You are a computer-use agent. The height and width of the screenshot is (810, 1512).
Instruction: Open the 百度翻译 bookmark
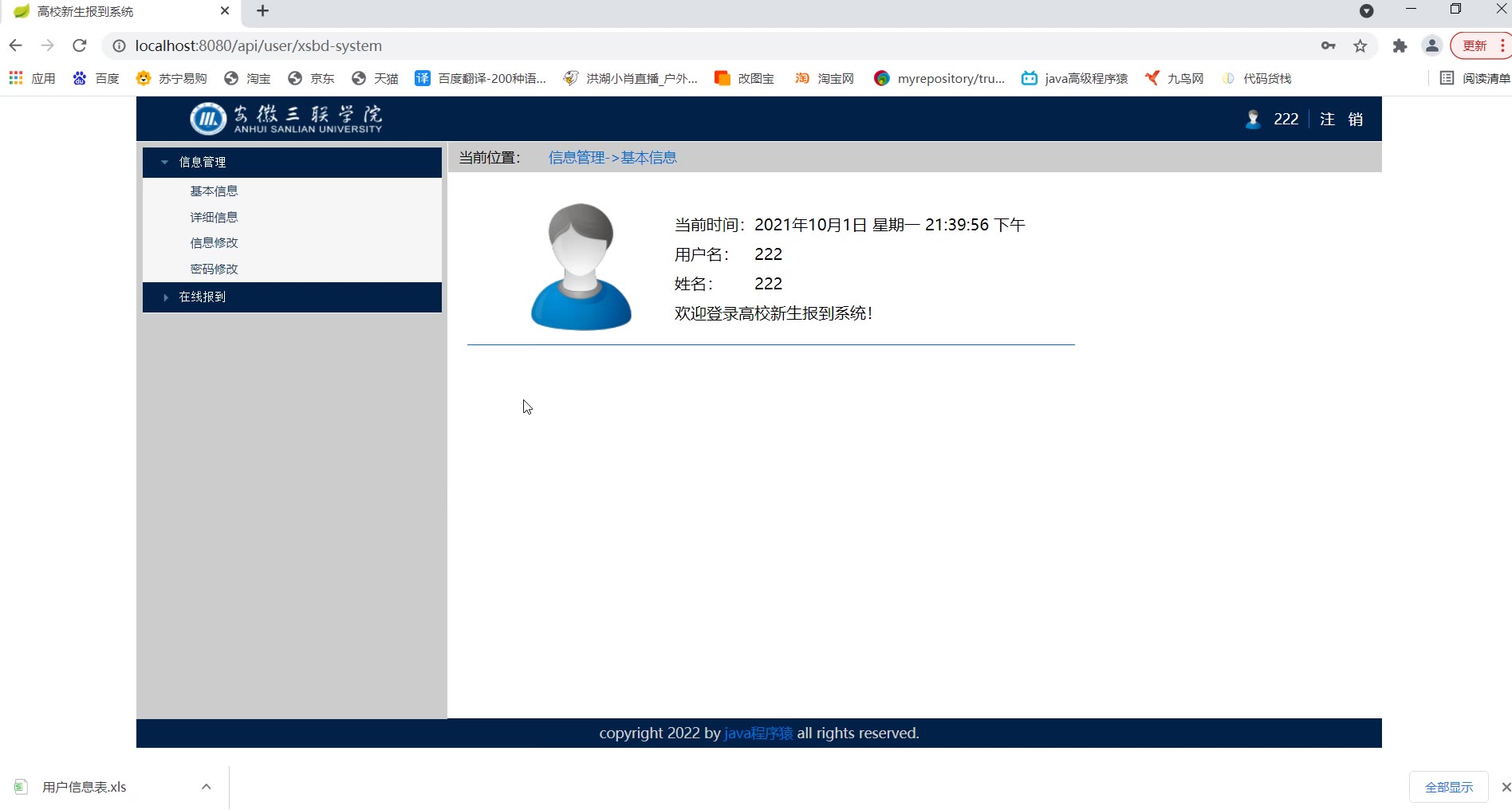click(480, 78)
